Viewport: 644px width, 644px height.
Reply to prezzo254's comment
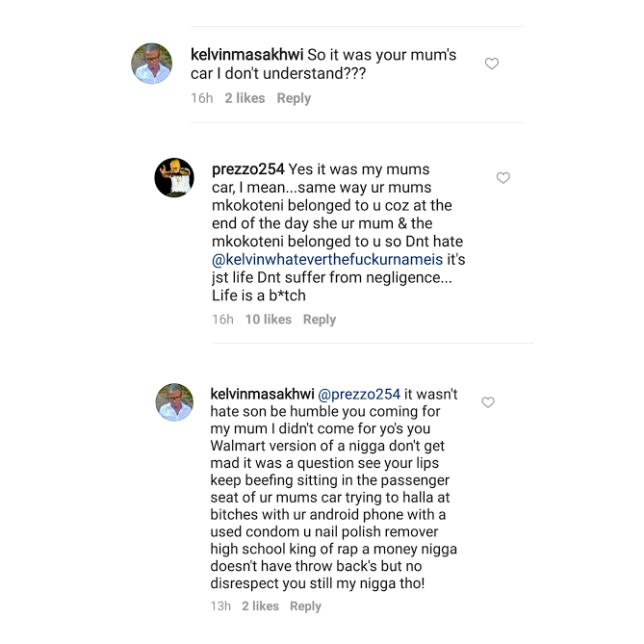(x=320, y=320)
